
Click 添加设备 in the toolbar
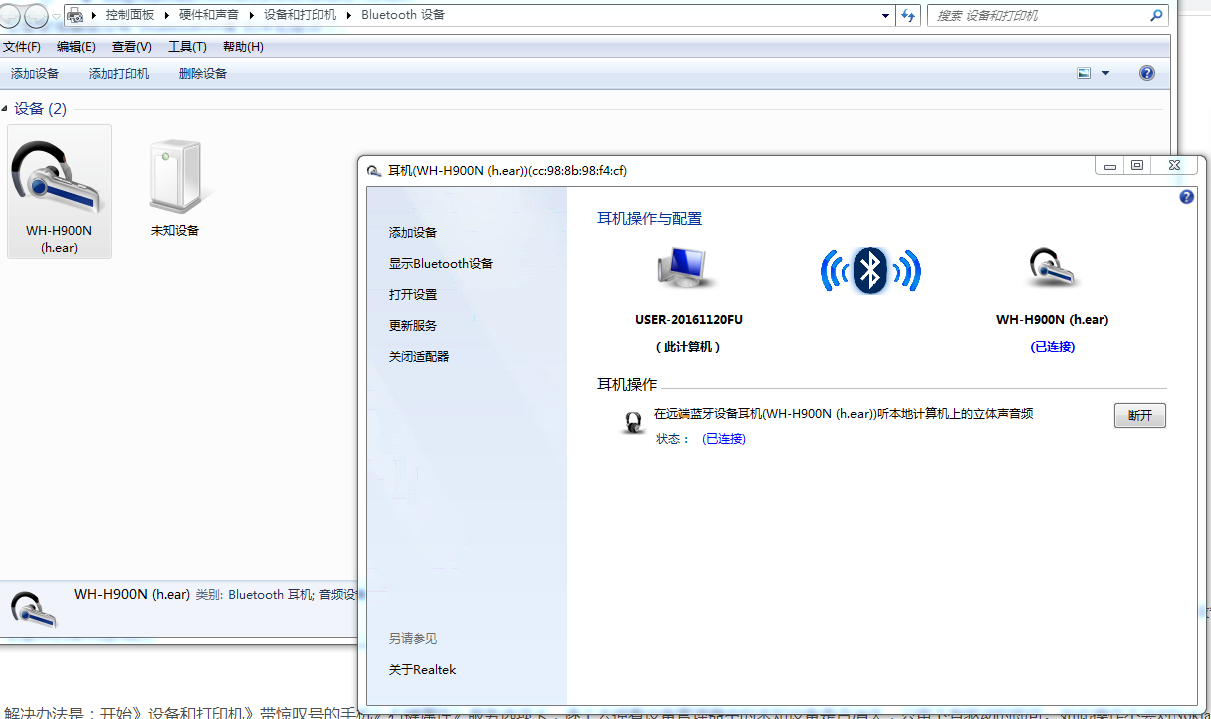coord(35,73)
